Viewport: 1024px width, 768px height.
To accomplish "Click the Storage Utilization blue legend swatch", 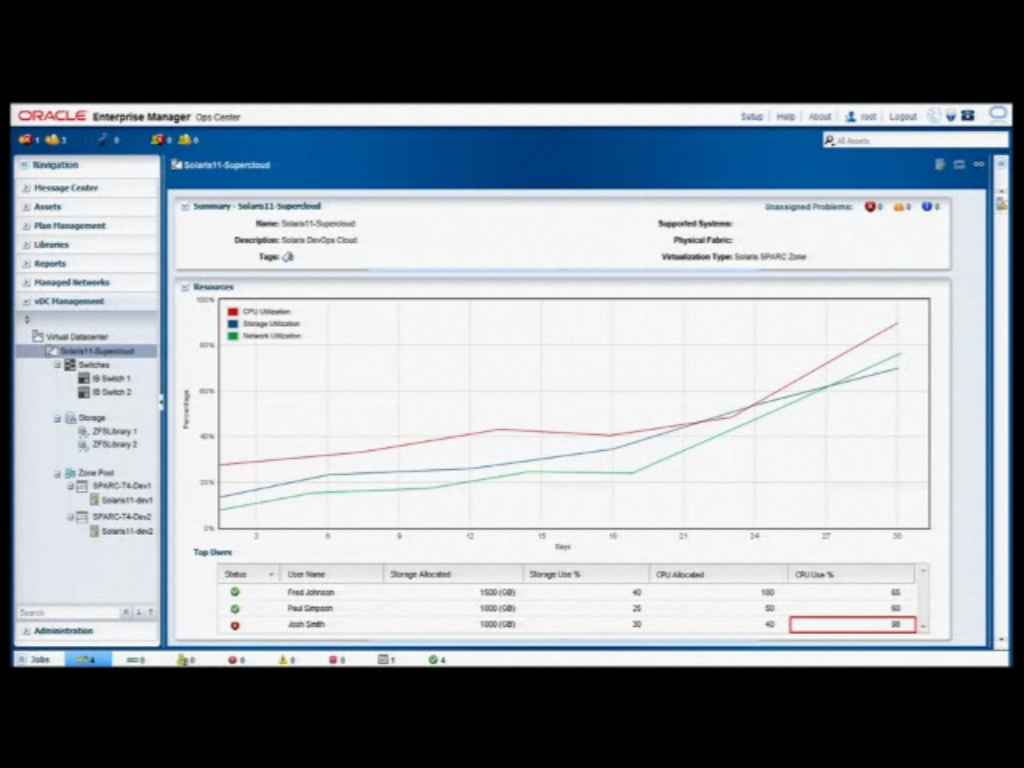I will (x=232, y=323).
